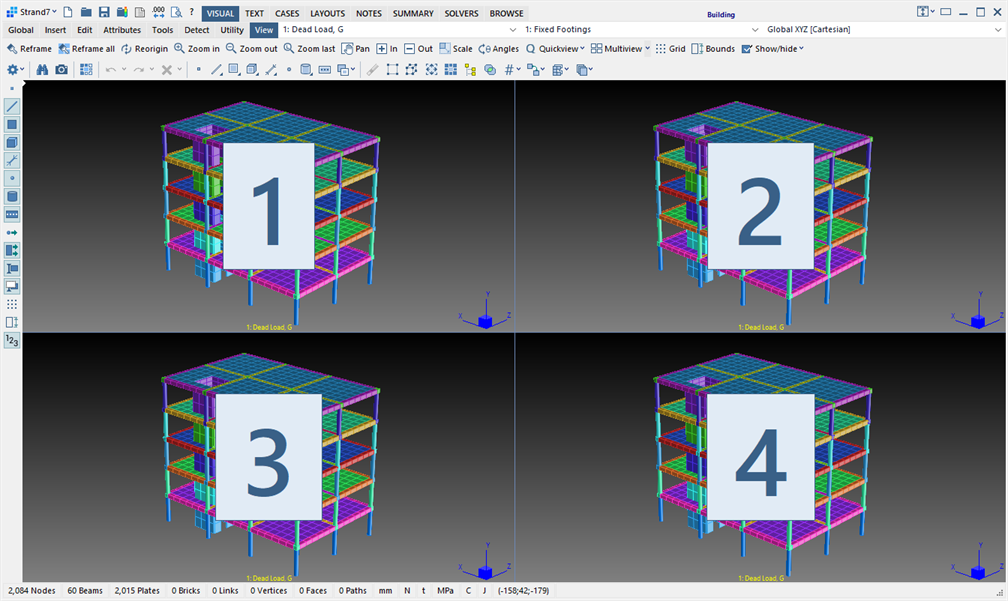Click the Angles view button
1008x601 pixels.
click(x=498, y=48)
